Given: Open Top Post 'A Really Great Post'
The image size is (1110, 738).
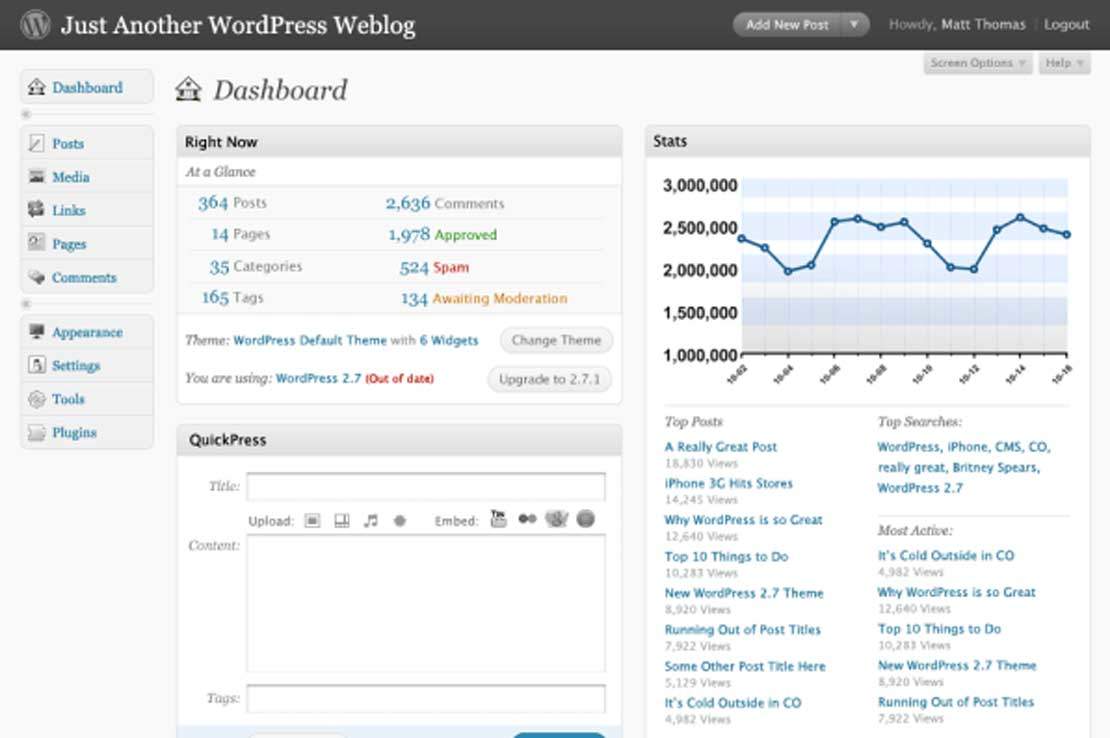Looking at the screenshot, I should (720, 447).
